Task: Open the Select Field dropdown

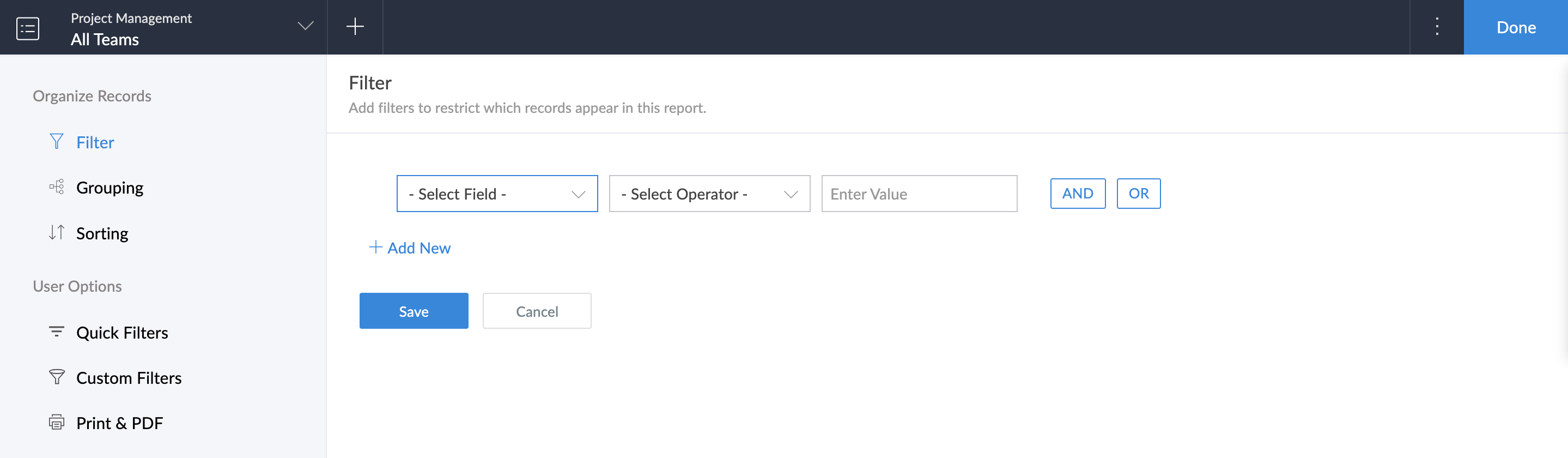Action: tap(497, 194)
